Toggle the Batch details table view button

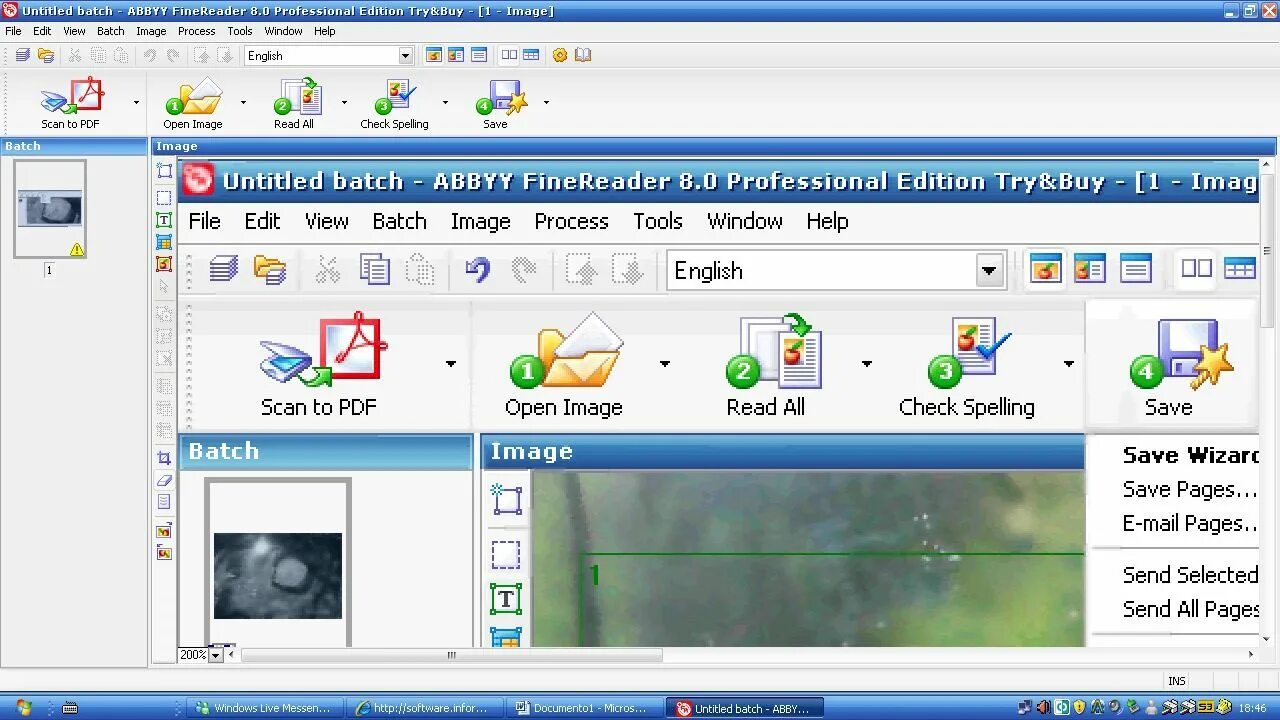[x=531, y=56]
